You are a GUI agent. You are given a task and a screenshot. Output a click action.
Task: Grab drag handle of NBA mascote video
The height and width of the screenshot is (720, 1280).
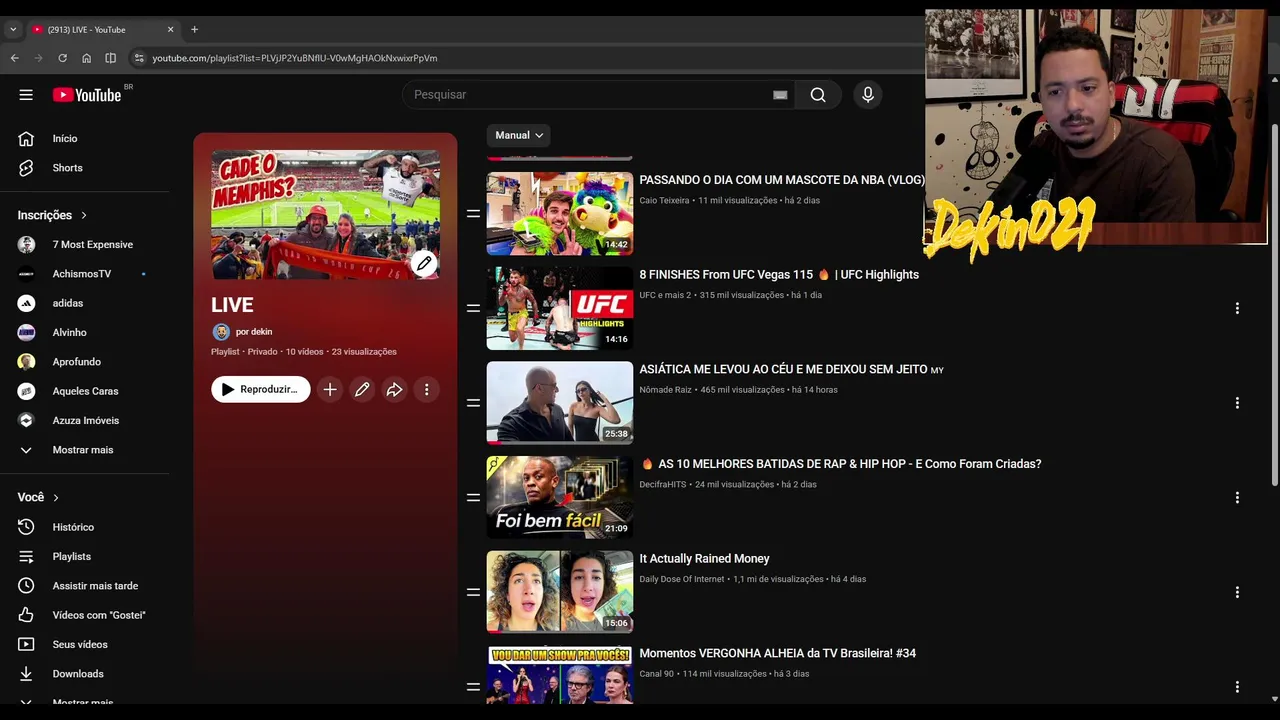[x=473, y=214]
